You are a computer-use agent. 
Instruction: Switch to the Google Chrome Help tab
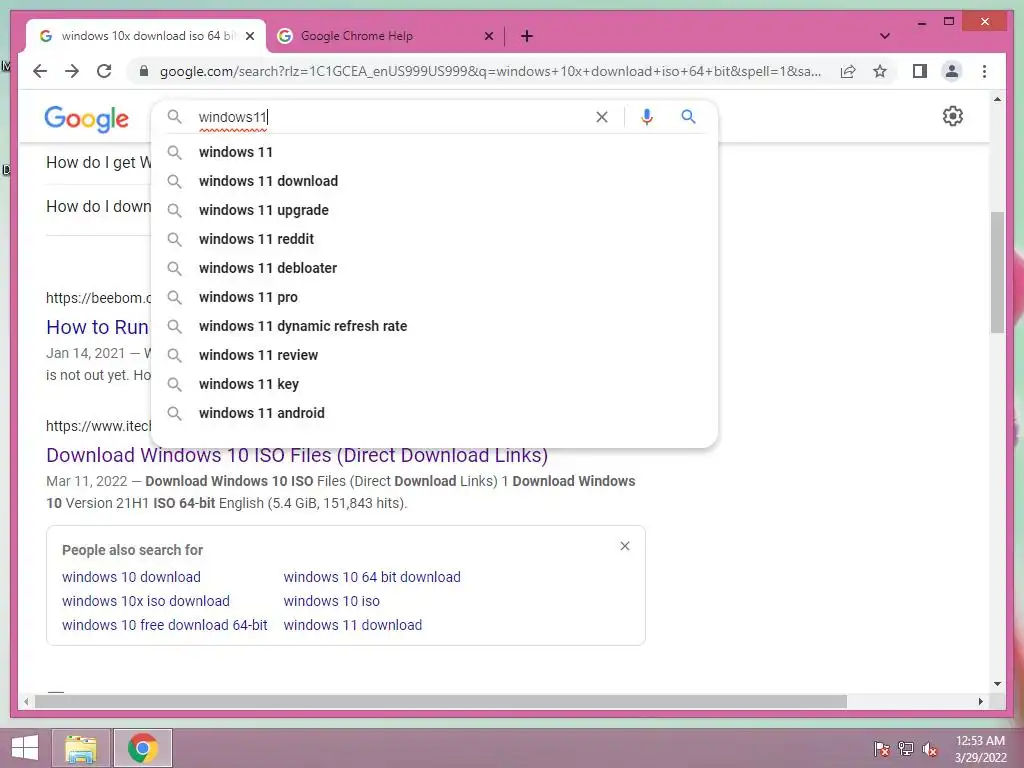(385, 36)
